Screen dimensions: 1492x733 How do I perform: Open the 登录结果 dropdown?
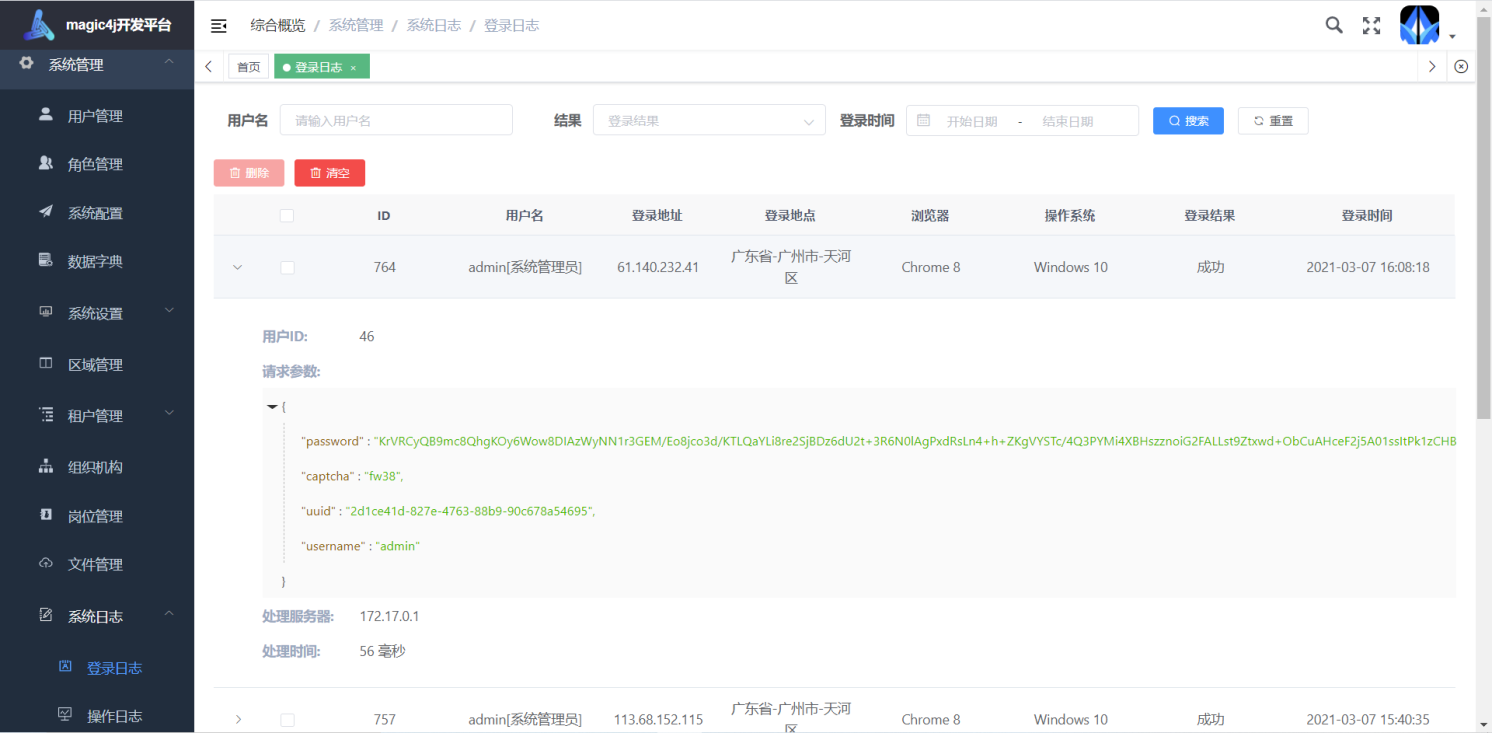coord(709,121)
